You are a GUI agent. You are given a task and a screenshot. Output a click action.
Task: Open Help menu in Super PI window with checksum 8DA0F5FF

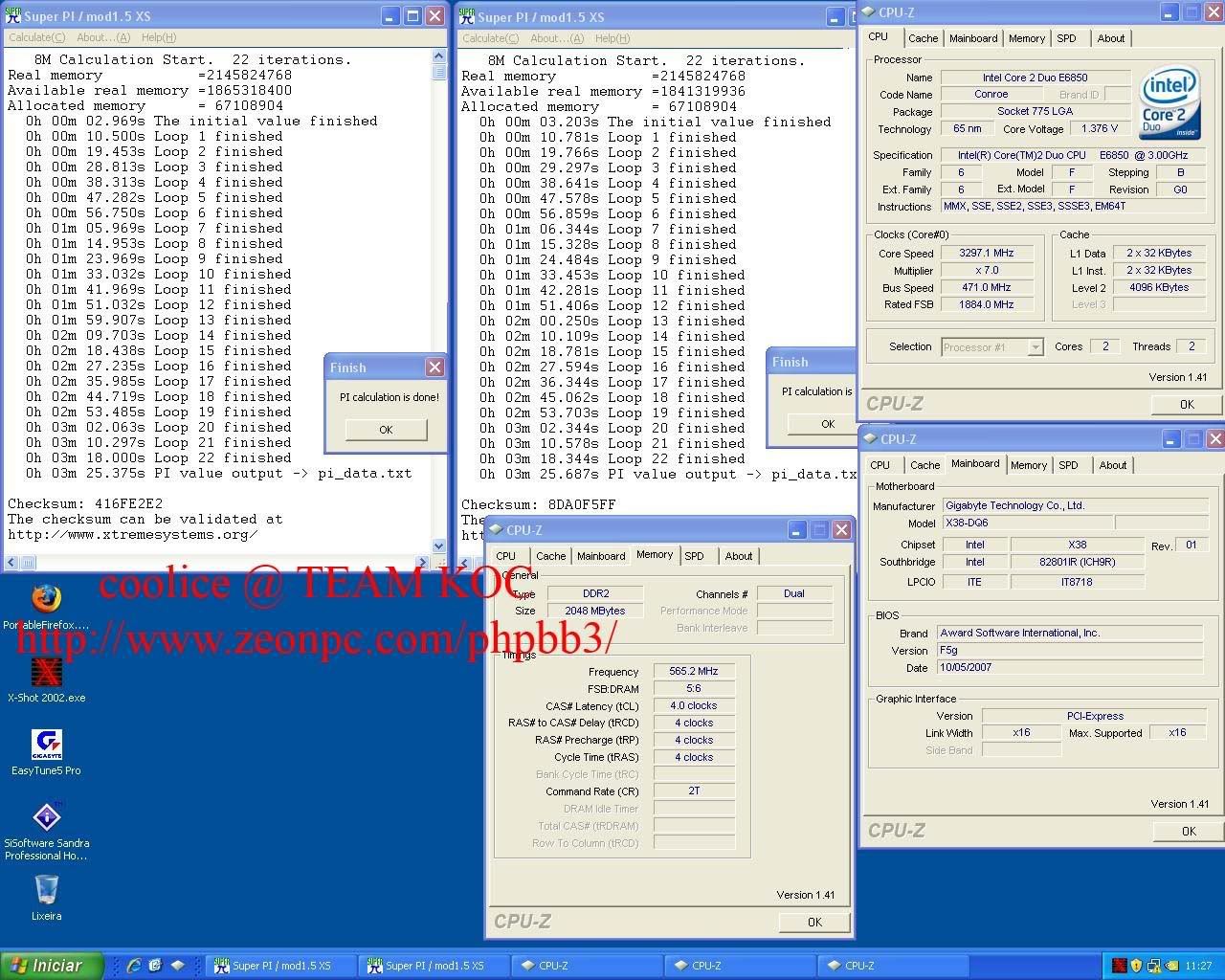(x=612, y=38)
